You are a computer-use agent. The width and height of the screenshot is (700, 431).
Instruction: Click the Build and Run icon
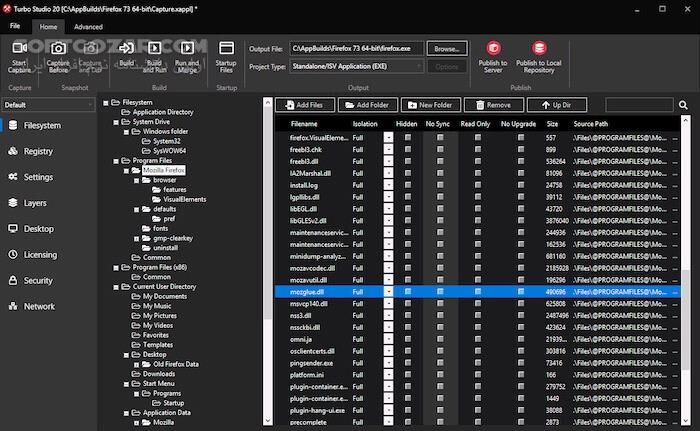tap(156, 49)
